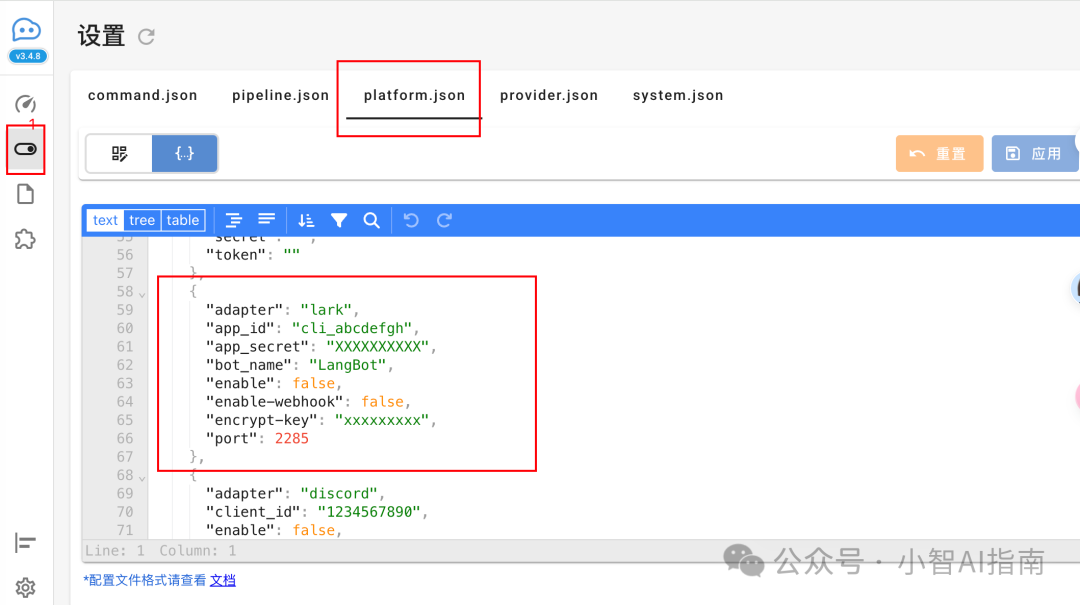Click the 应用 apply button
1080x605 pixels.
click(1034, 154)
